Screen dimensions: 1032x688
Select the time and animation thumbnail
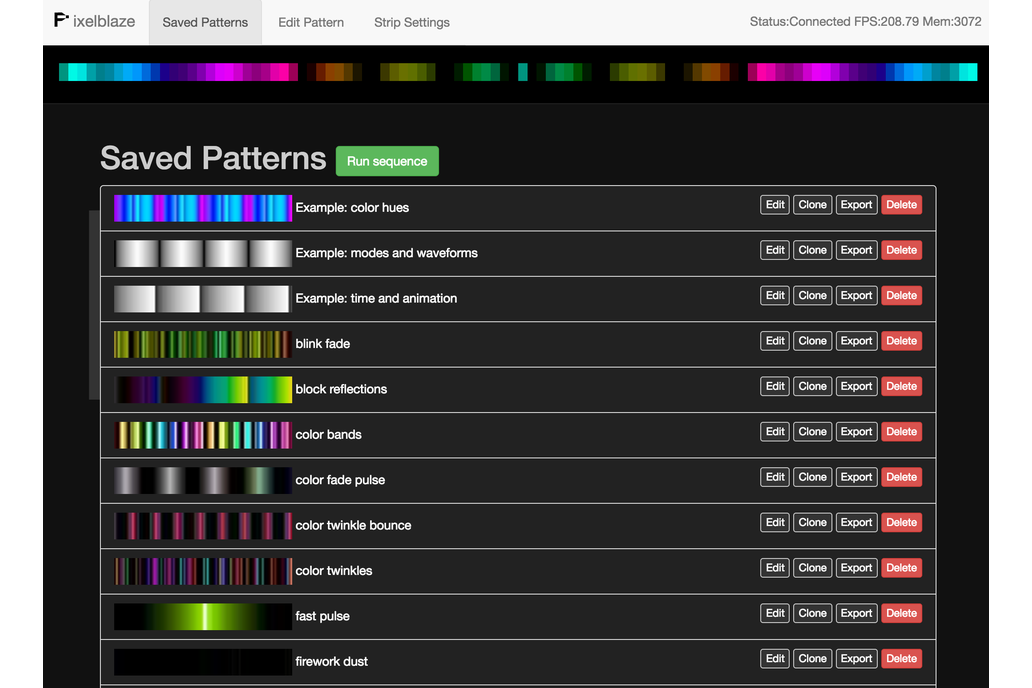[203, 299]
